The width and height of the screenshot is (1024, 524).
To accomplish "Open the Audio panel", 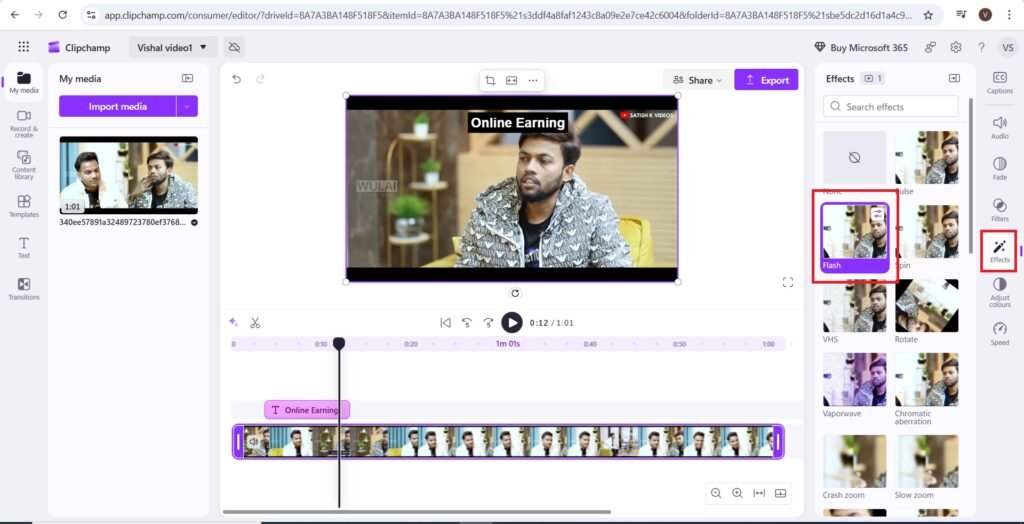I will (x=1000, y=127).
